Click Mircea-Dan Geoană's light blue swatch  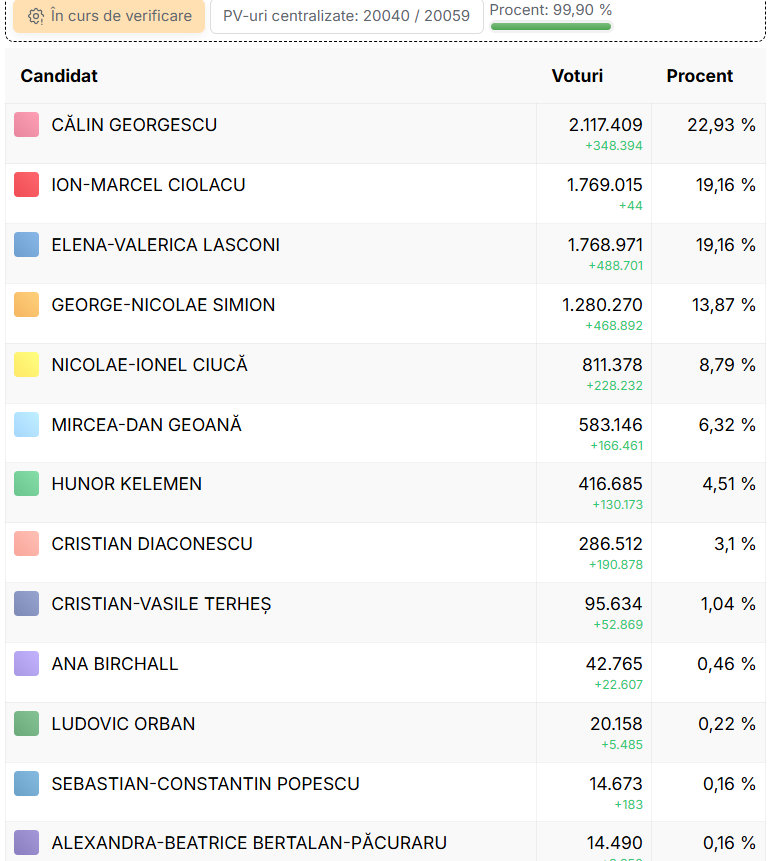click(x=27, y=425)
